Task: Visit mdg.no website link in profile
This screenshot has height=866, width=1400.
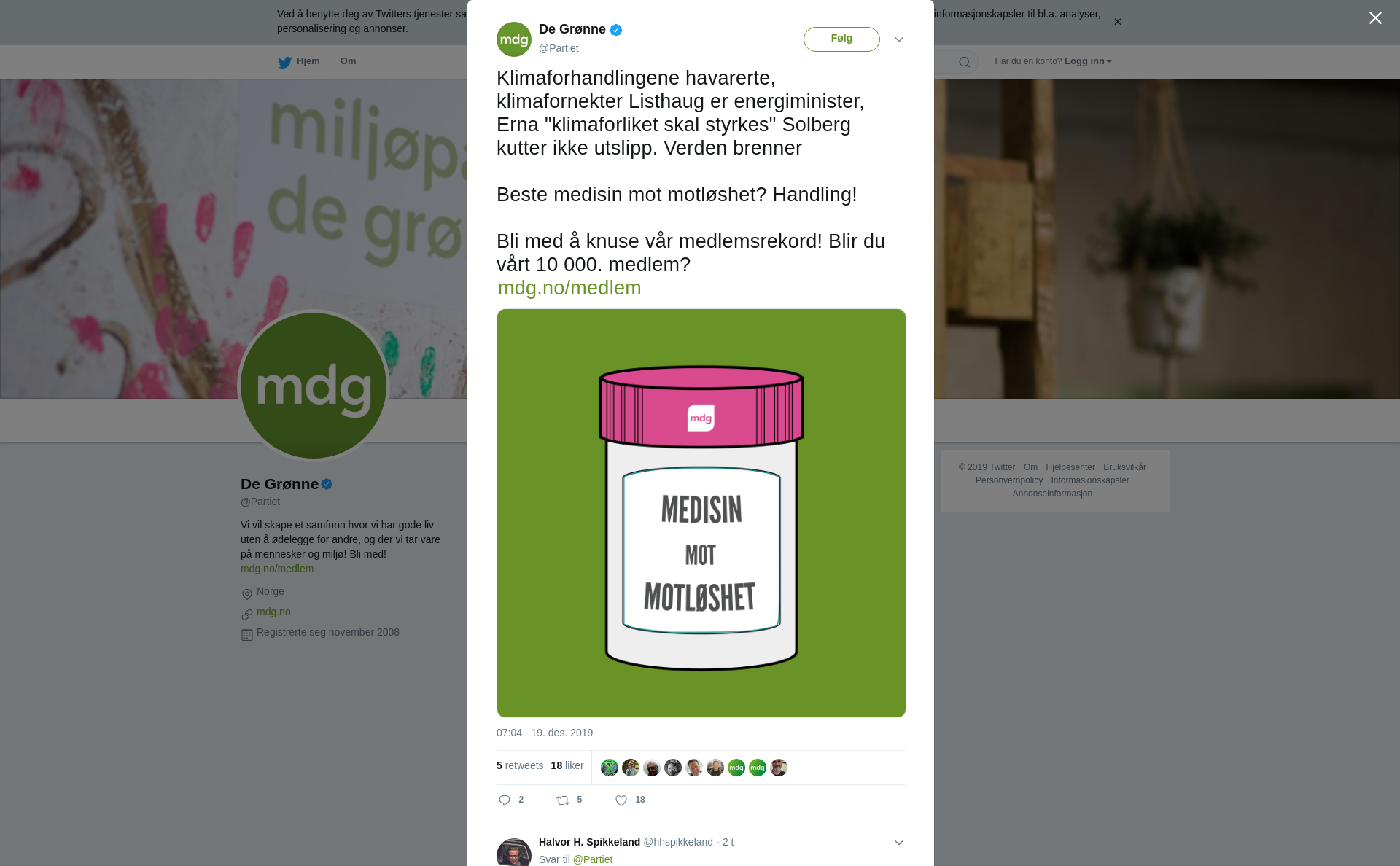Action: tap(273, 612)
